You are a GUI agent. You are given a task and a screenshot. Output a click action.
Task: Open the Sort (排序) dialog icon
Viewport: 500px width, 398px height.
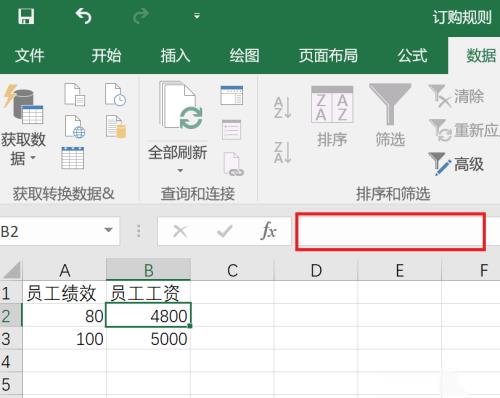(x=332, y=104)
